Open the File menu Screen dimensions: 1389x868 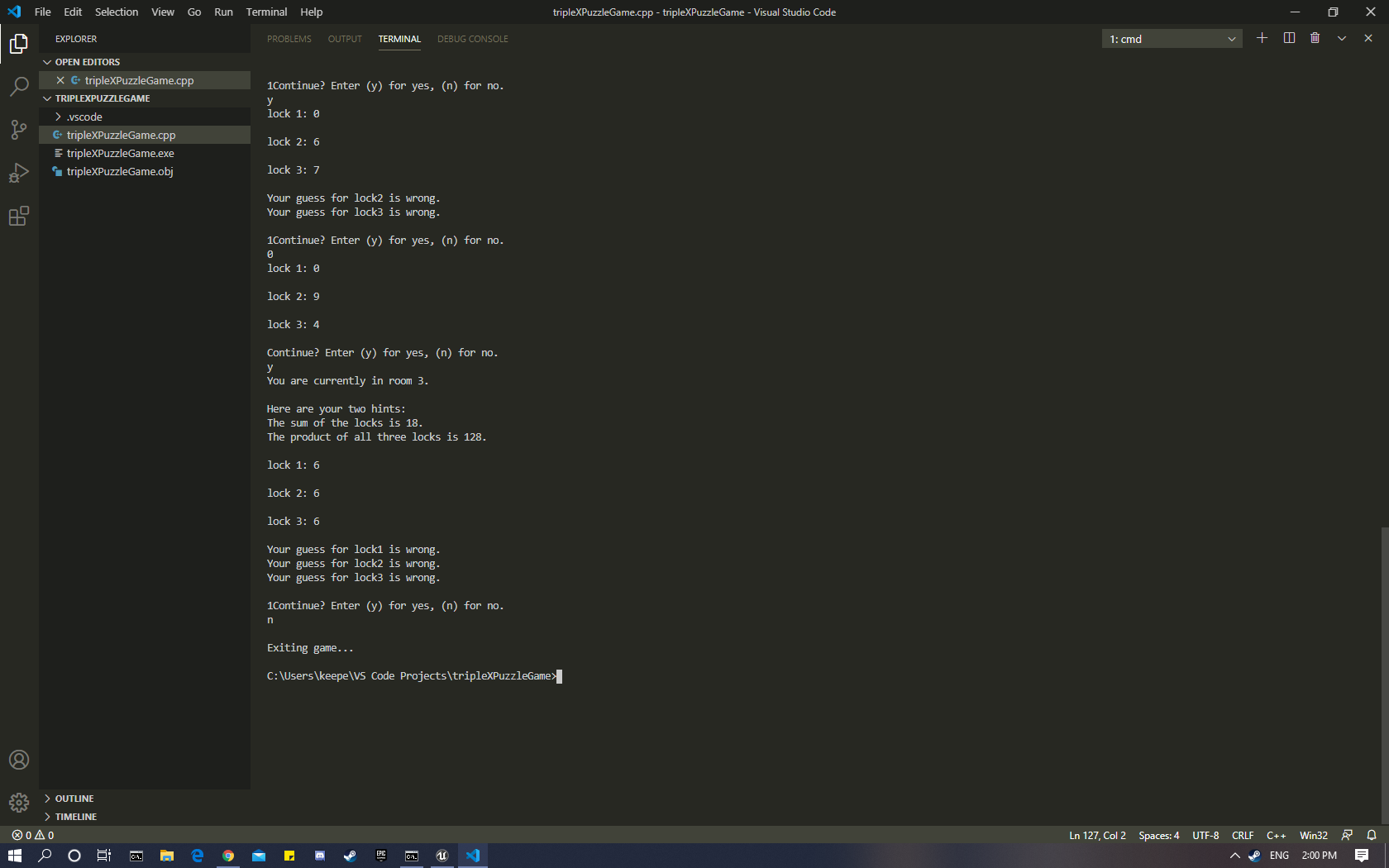pyautogui.click(x=43, y=12)
